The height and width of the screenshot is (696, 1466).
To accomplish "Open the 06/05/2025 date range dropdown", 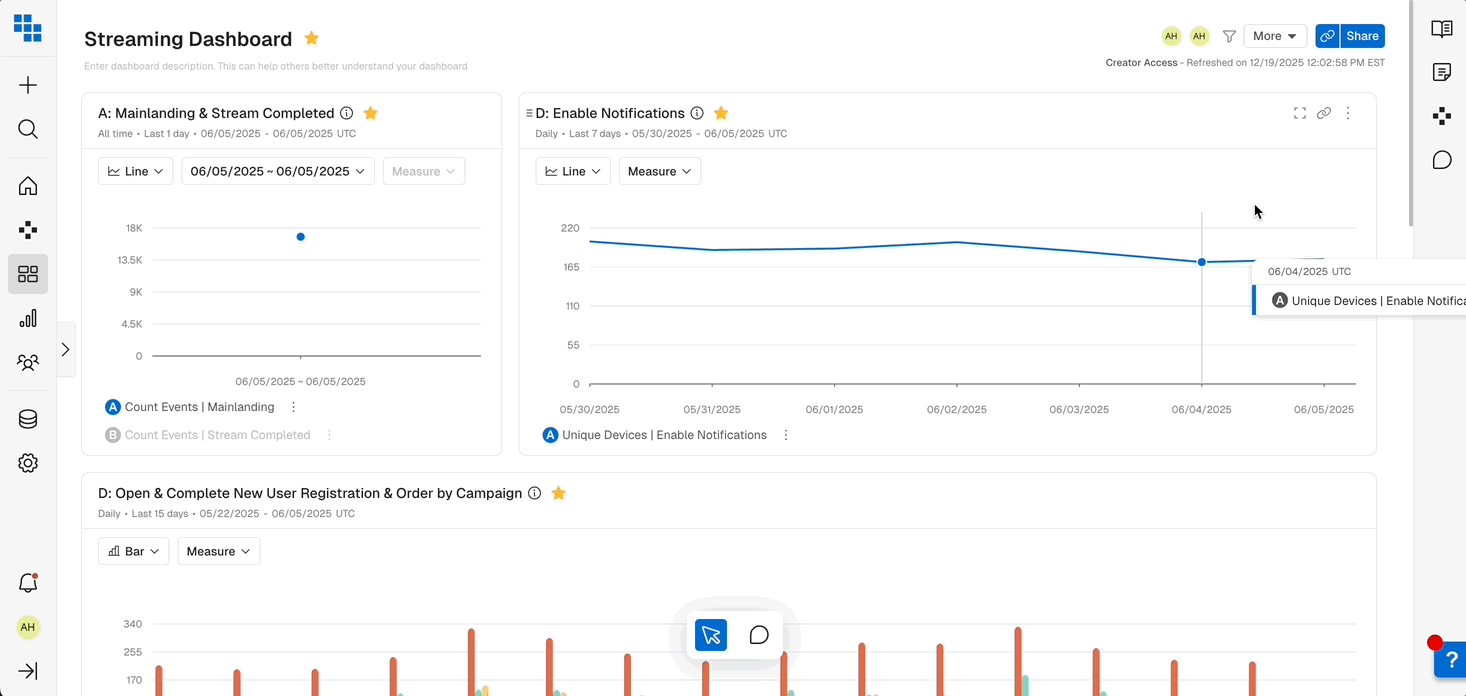I will click(278, 171).
